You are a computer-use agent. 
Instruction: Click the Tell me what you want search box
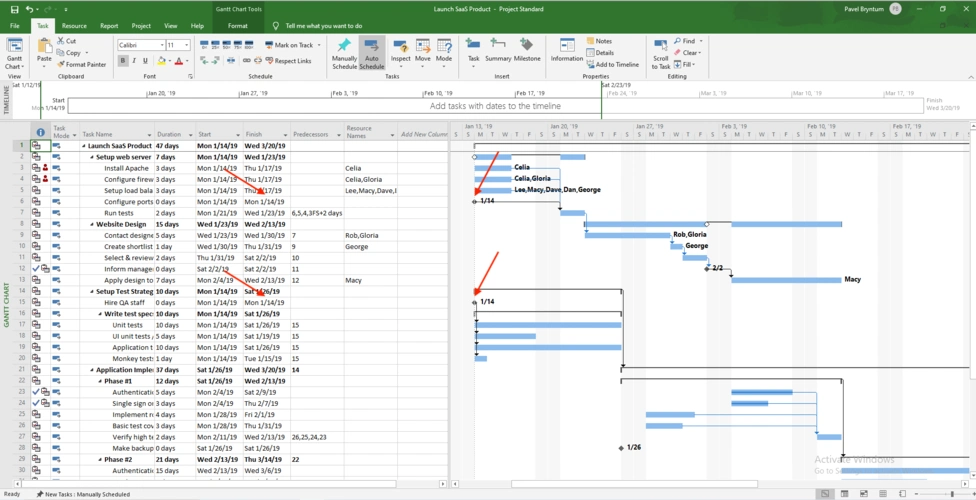tap(324, 26)
